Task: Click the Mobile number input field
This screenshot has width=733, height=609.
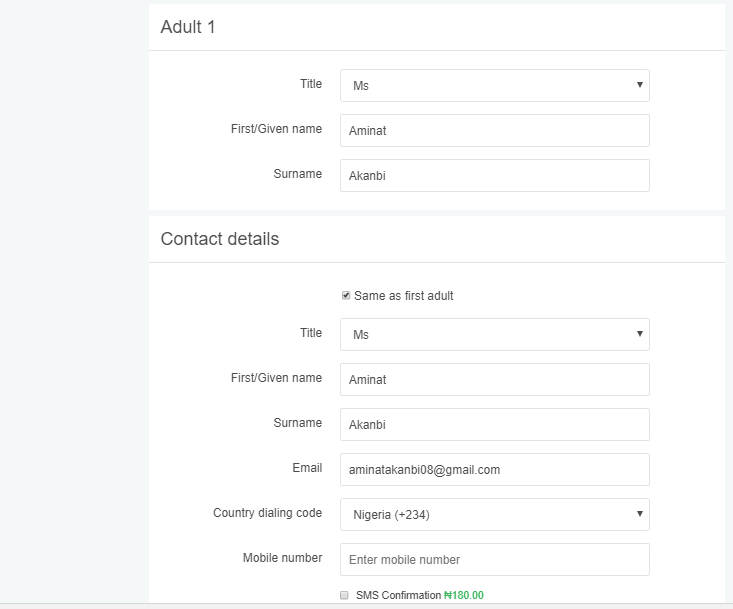Action: (x=495, y=559)
